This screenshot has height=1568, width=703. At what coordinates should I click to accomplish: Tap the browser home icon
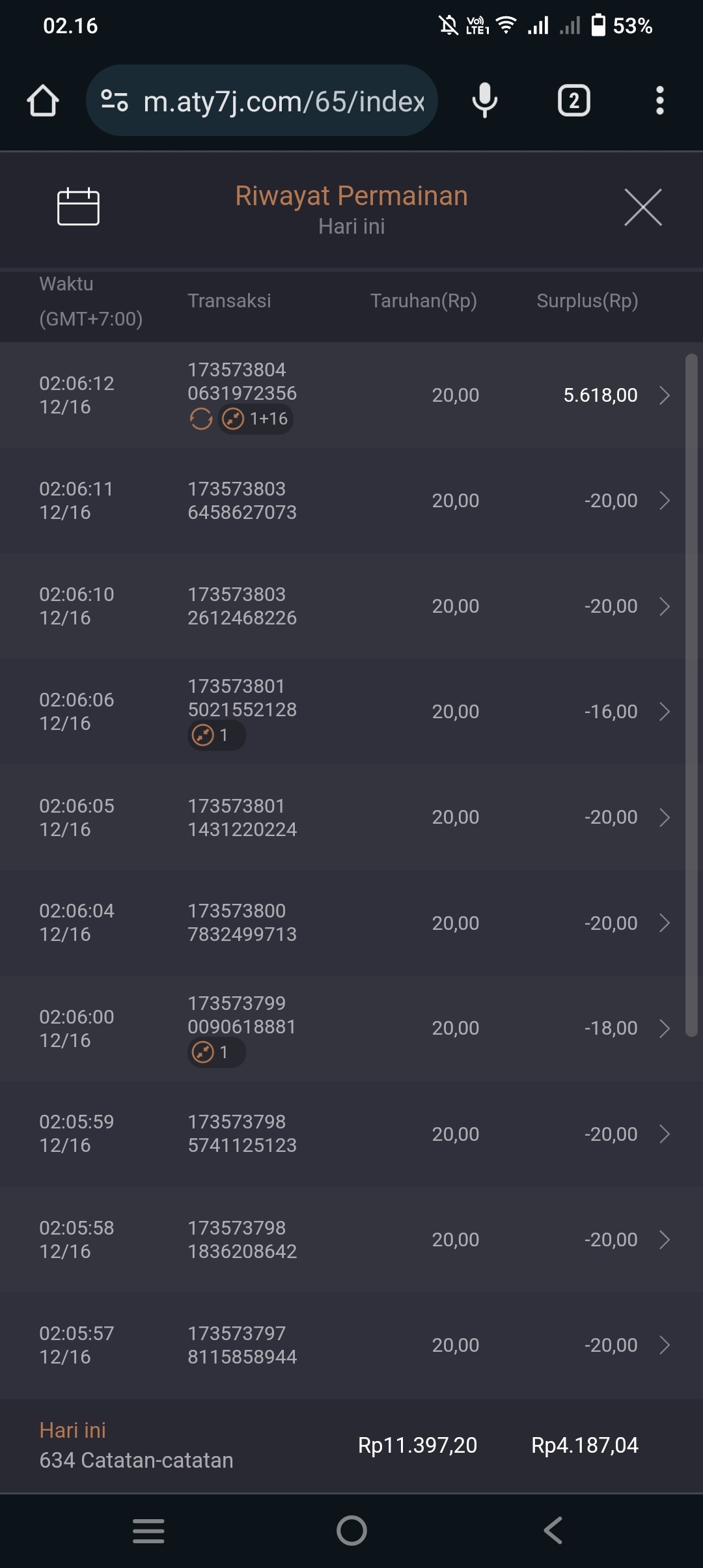coord(43,101)
